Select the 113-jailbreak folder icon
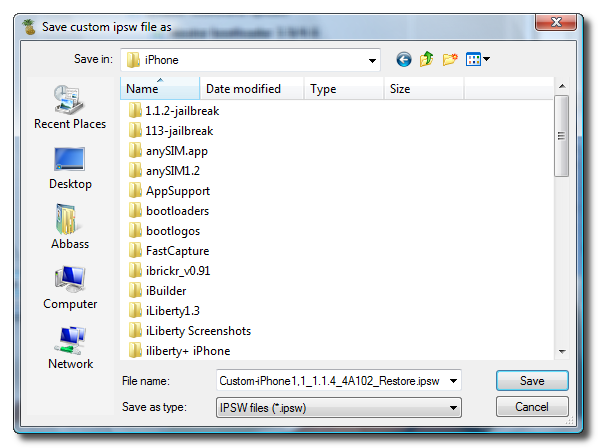598x448 pixels. [135, 131]
